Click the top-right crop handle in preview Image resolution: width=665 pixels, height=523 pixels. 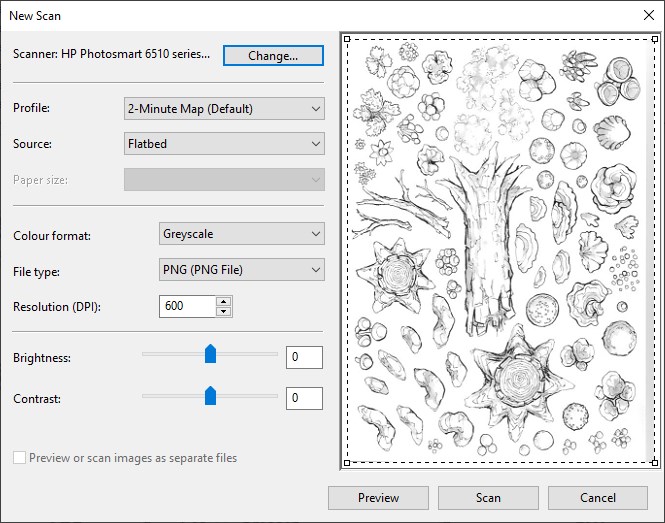[655, 40]
